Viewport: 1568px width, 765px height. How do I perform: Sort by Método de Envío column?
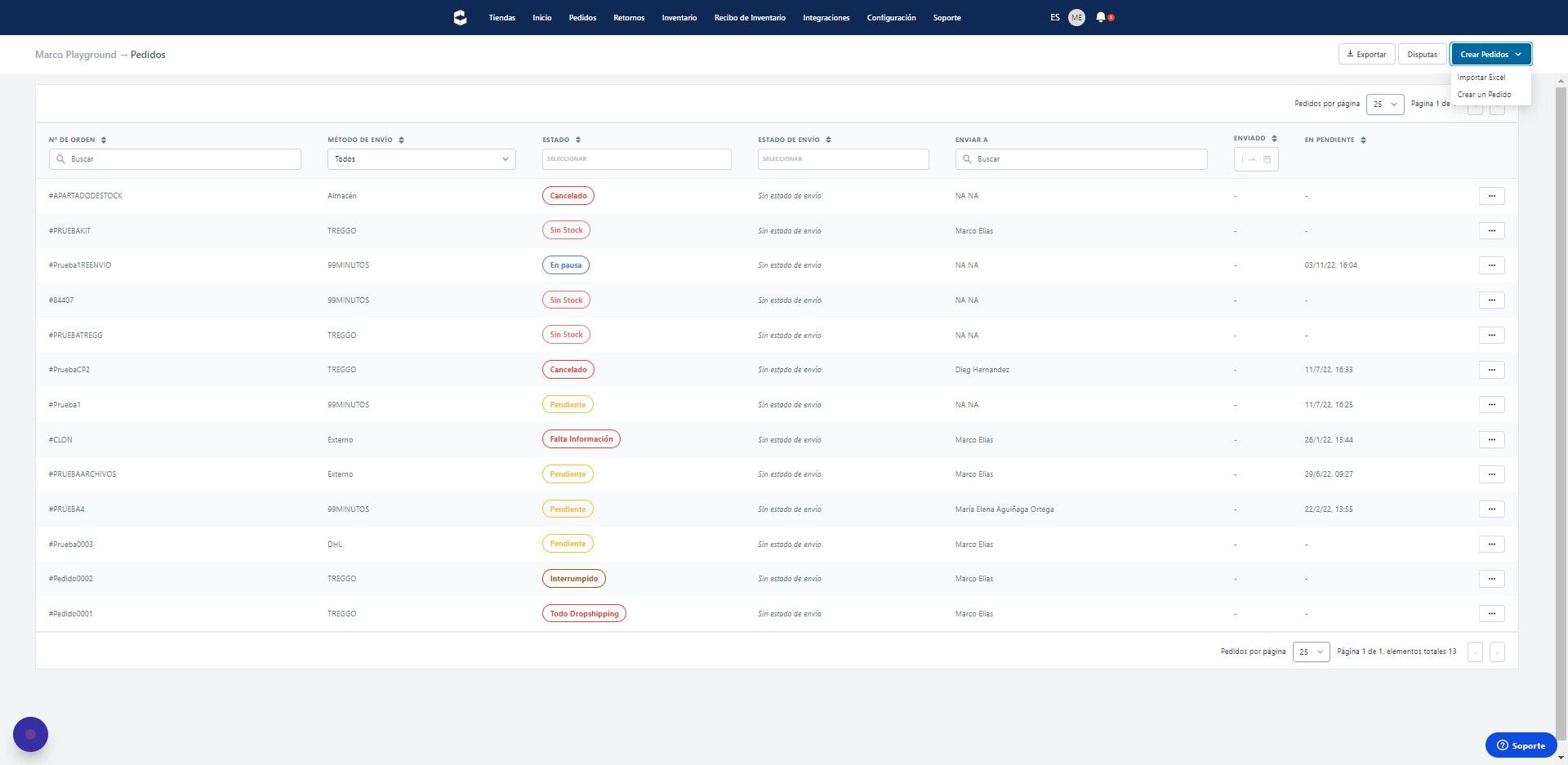pos(401,140)
